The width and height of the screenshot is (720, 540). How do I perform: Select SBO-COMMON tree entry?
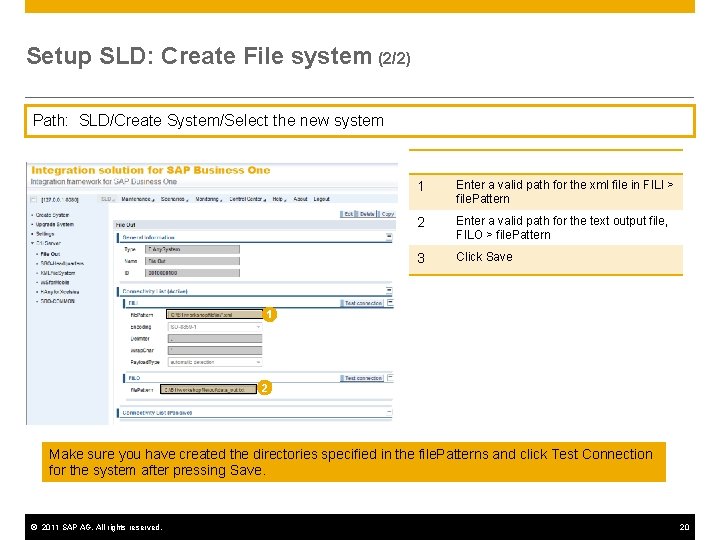click(57, 301)
